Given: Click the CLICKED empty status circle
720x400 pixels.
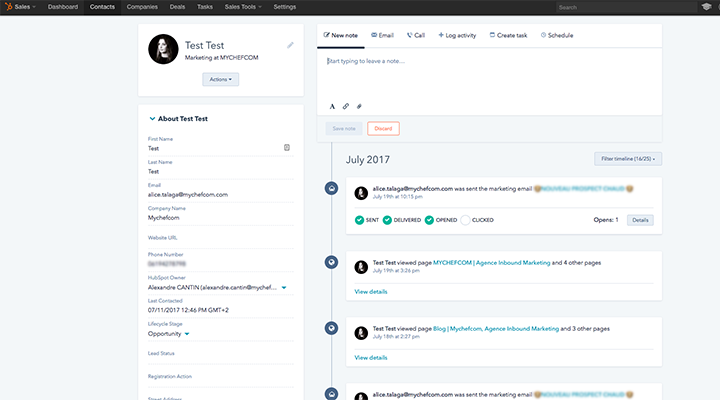Looking at the screenshot, I should click(x=465, y=220).
